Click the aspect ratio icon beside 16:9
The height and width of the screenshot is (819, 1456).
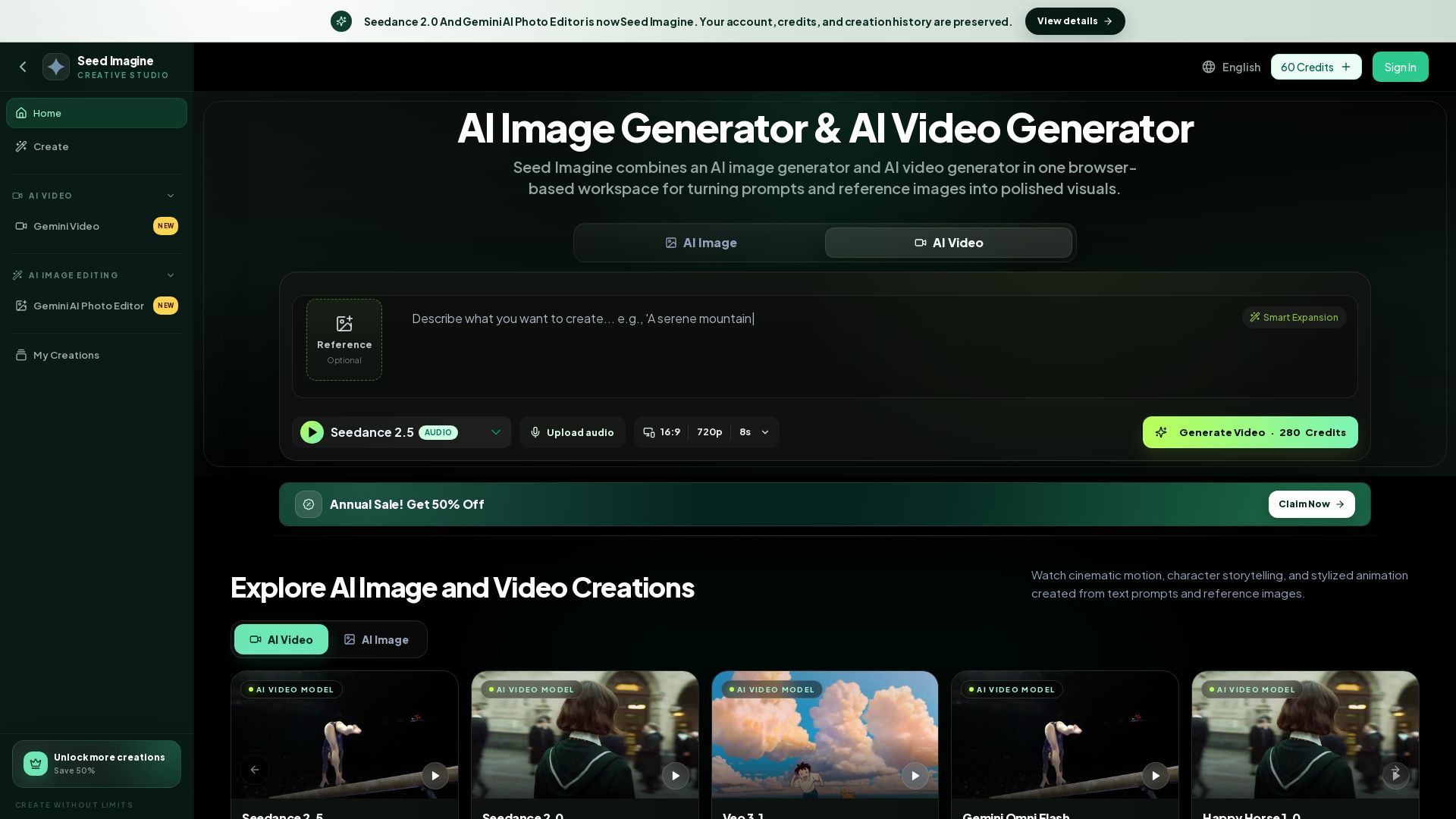coord(649,432)
